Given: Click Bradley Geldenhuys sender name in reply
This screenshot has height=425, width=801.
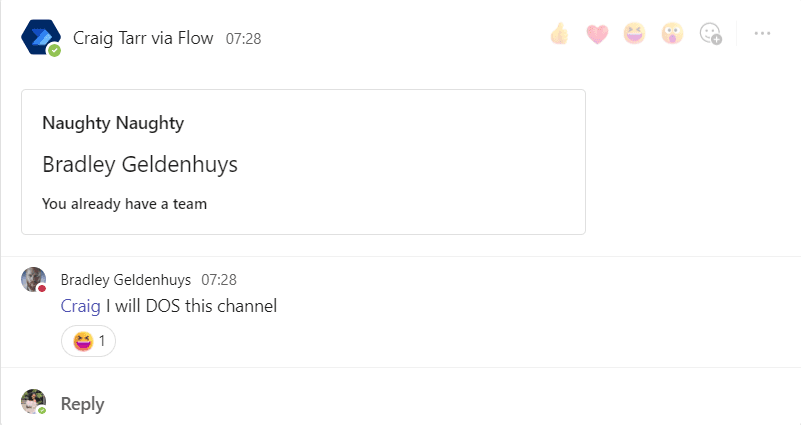Looking at the screenshot, I should (x=126, y=280).
